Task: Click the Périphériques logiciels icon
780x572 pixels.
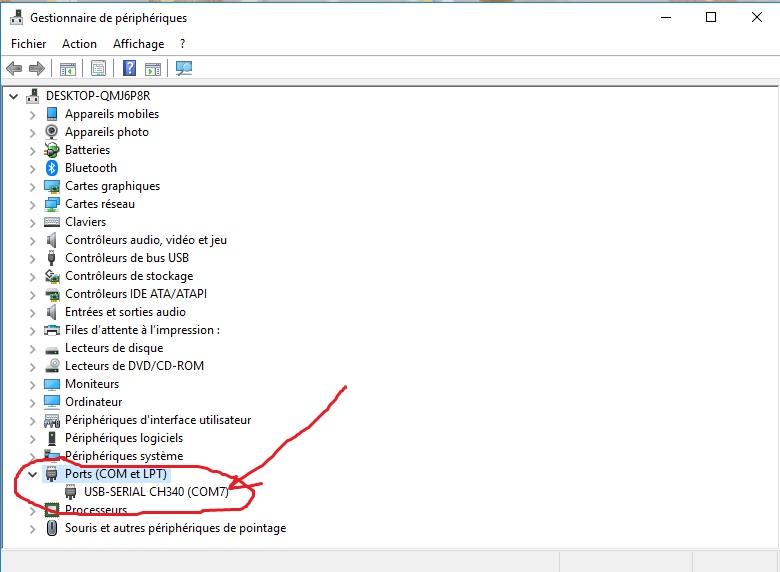Action: [x=52, y=438]
